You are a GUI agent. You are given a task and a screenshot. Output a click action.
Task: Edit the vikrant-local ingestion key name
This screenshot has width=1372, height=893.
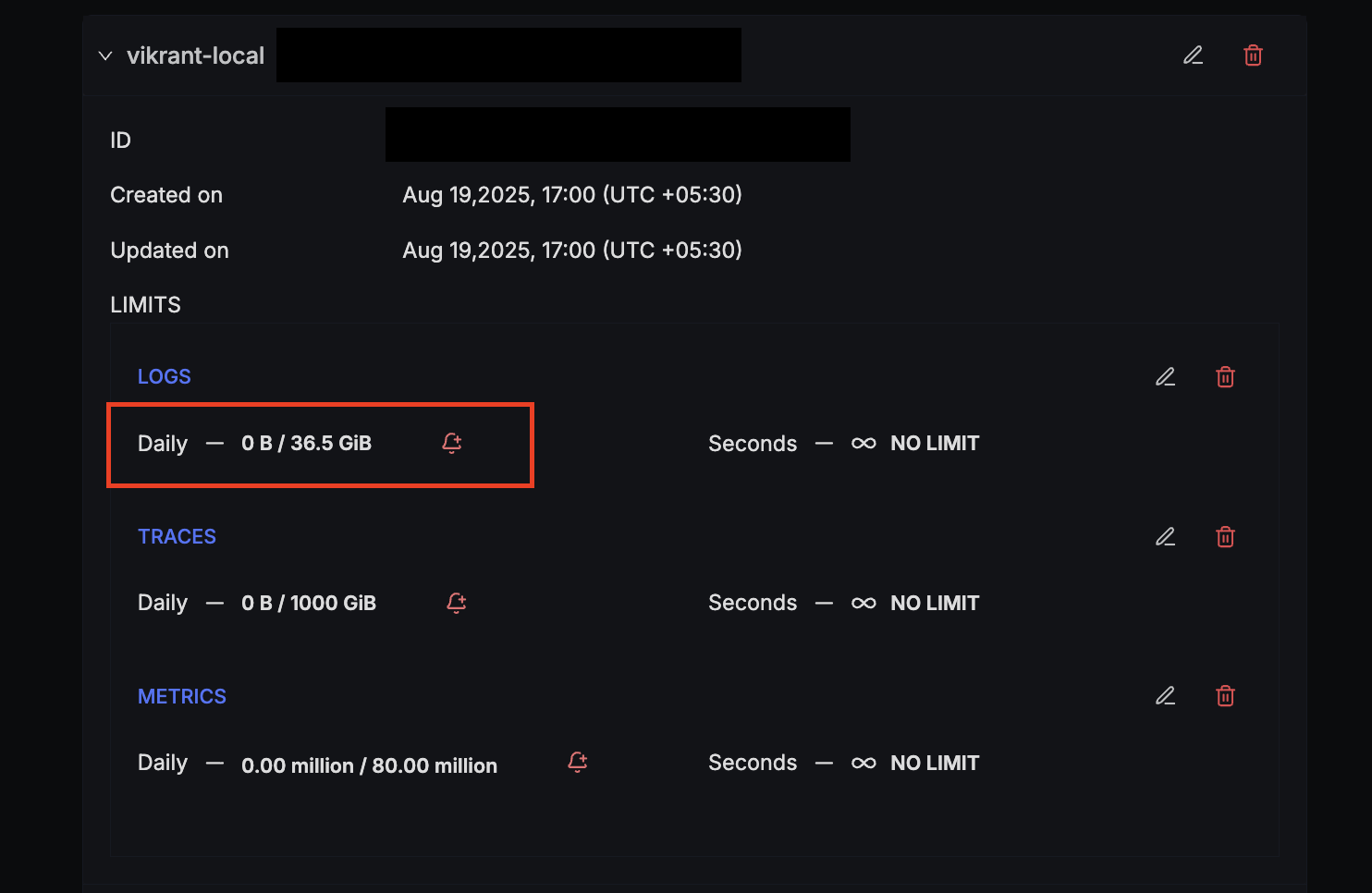(1193, 55)
